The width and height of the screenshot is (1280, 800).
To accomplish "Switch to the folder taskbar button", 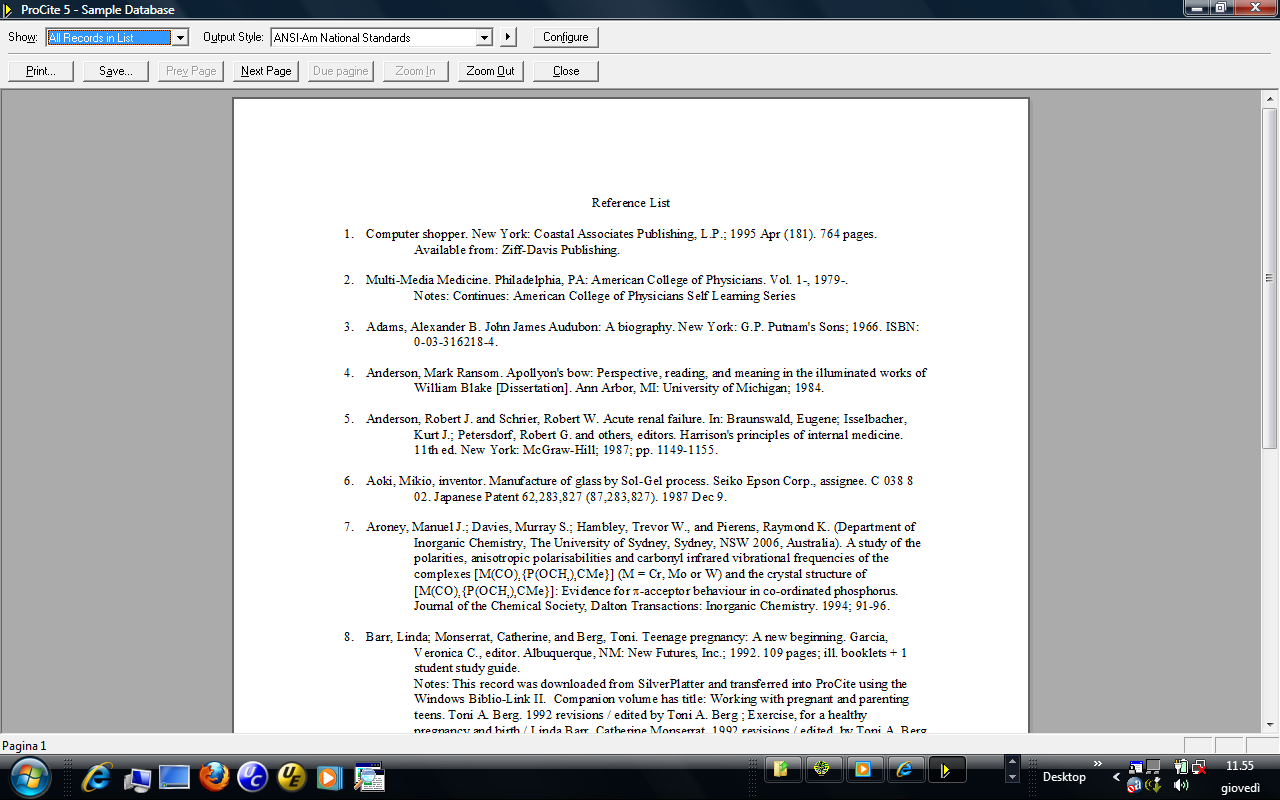I will click(783, 769).
